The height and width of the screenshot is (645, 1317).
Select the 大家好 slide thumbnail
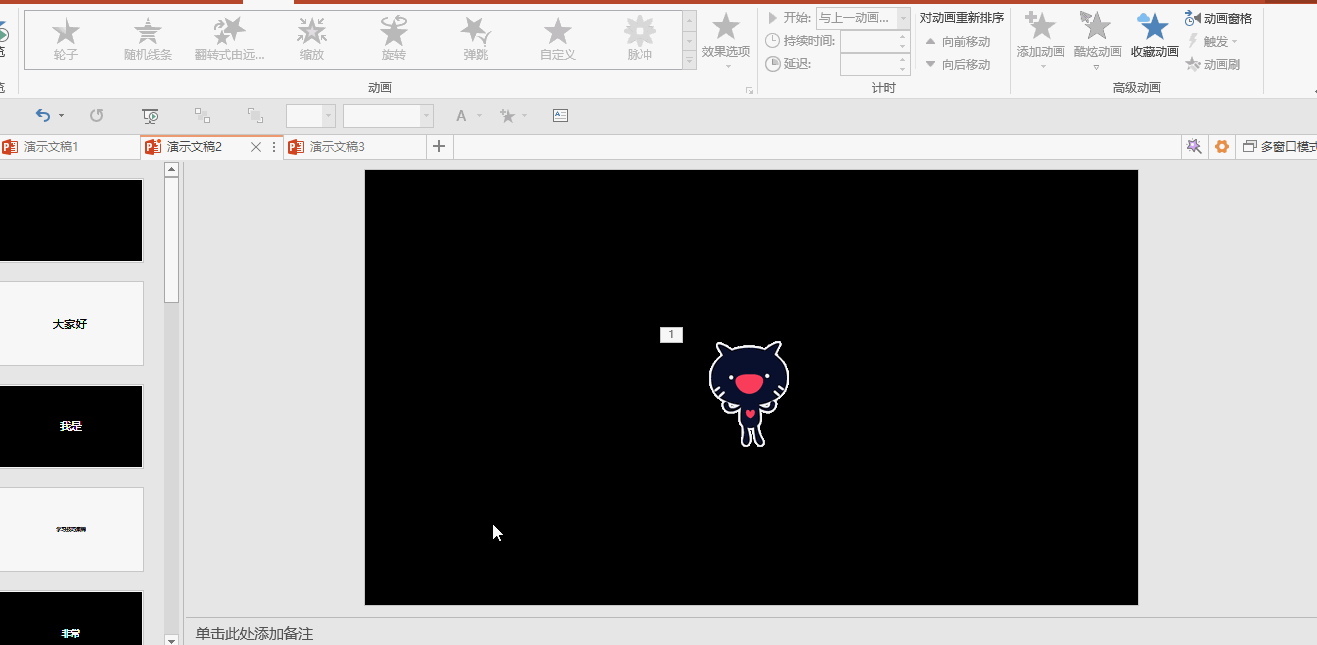click(x=71, y=324)
